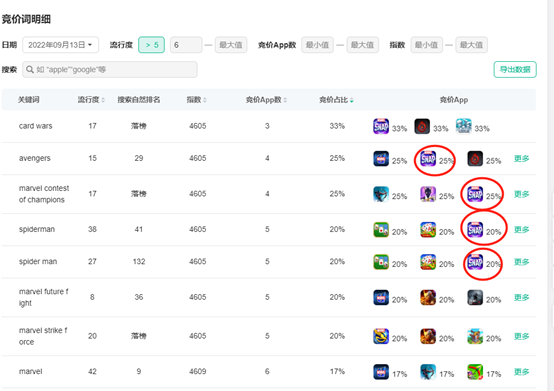Open the date dropdown 2022年09月13日

coord(60,45)
